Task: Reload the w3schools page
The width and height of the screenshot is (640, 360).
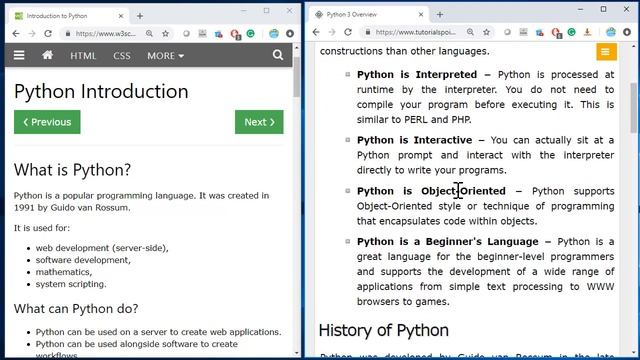Action: (48, 33)
